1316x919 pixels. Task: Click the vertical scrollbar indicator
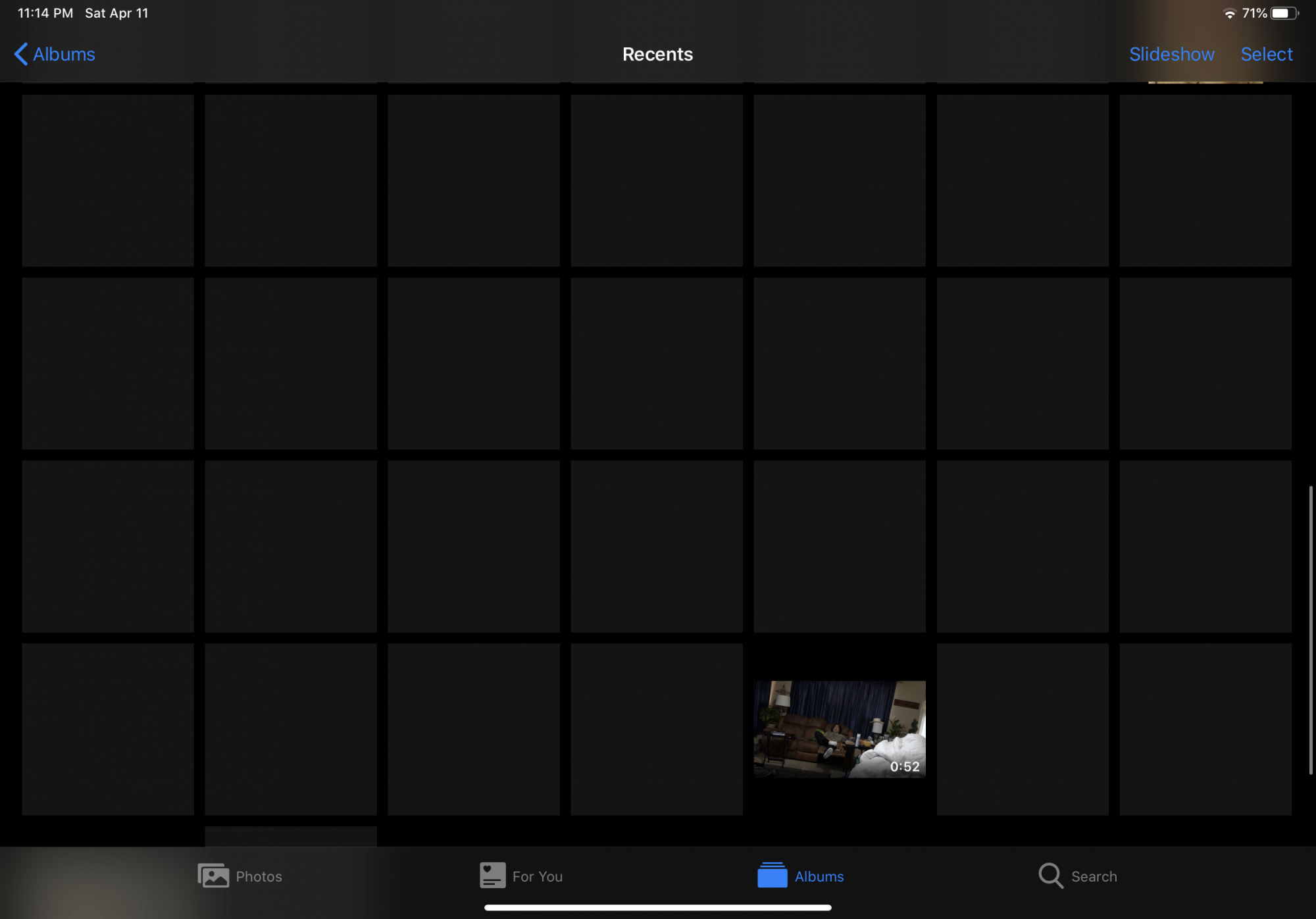(x=1311, y=630)
